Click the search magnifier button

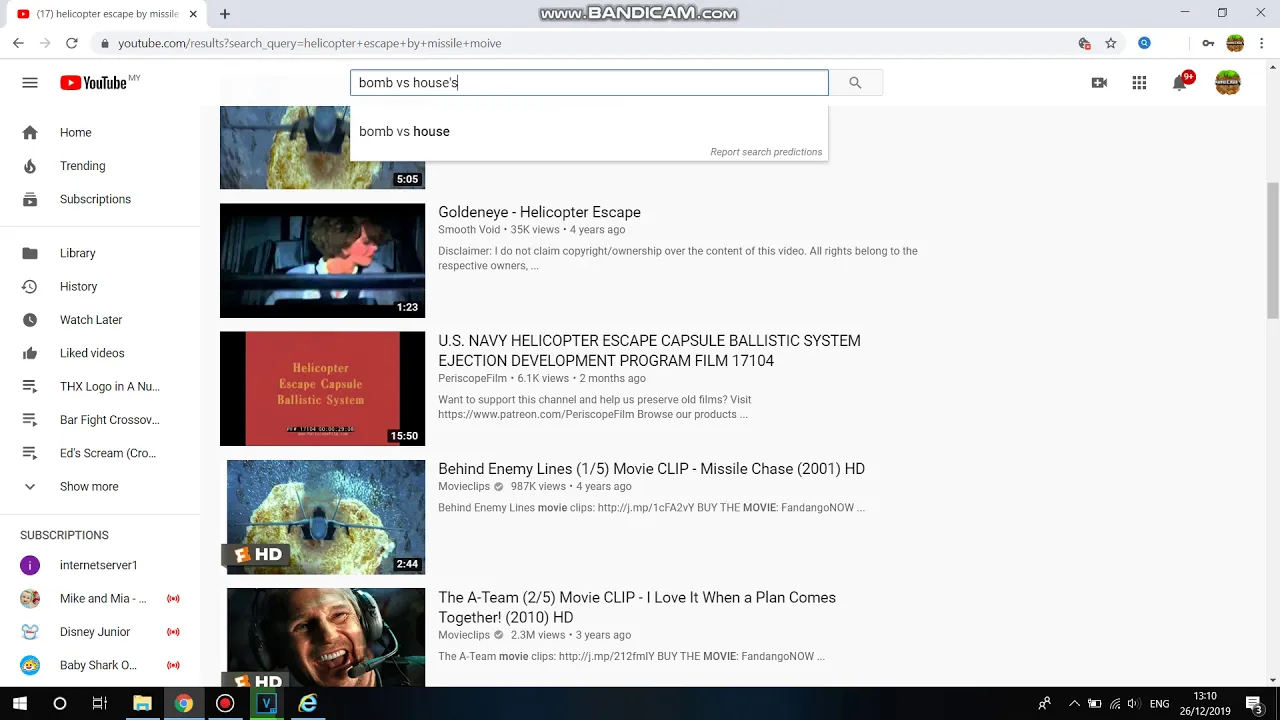tap(855, 83)
